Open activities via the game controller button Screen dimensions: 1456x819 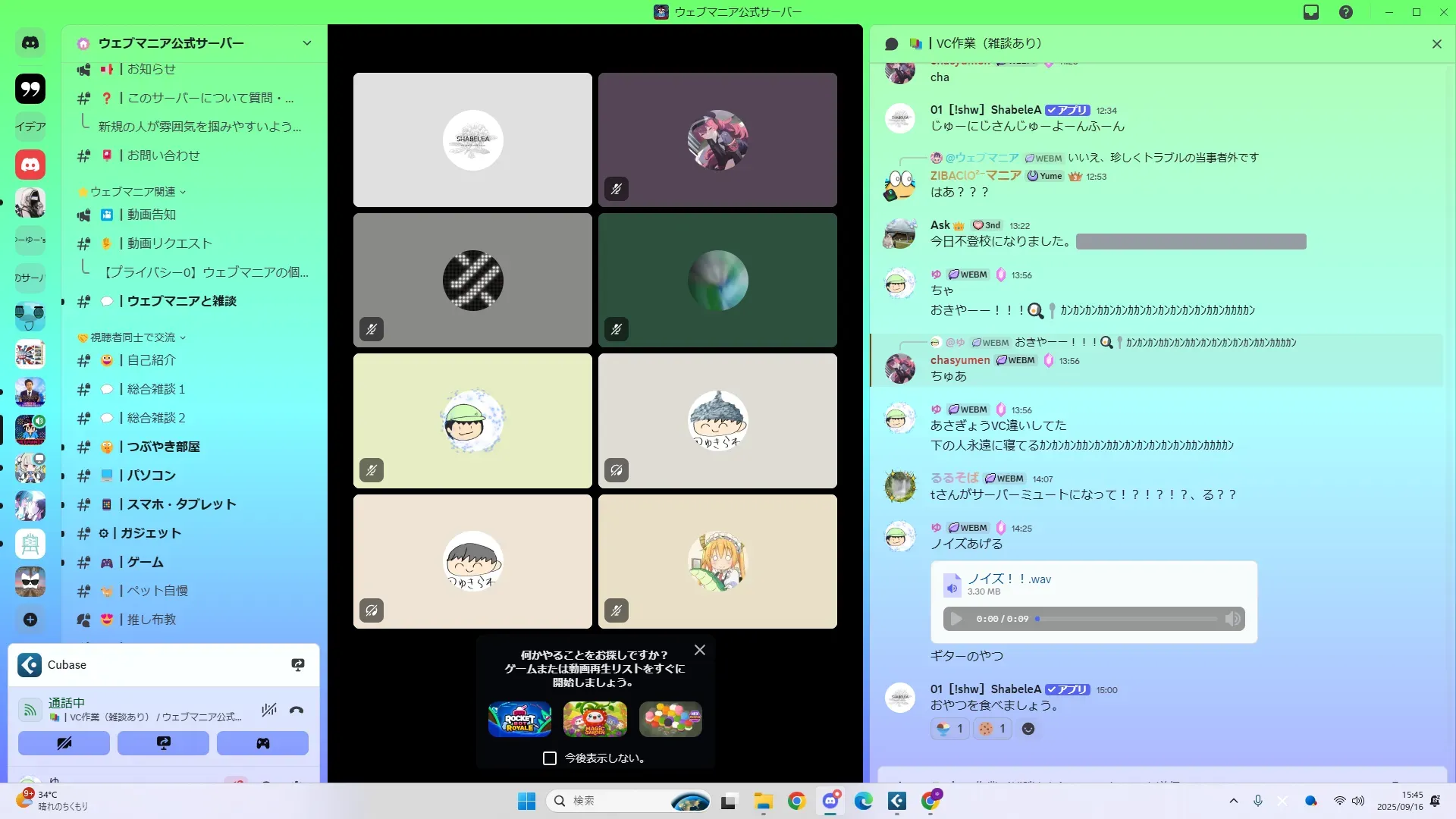tap(262, 743)
